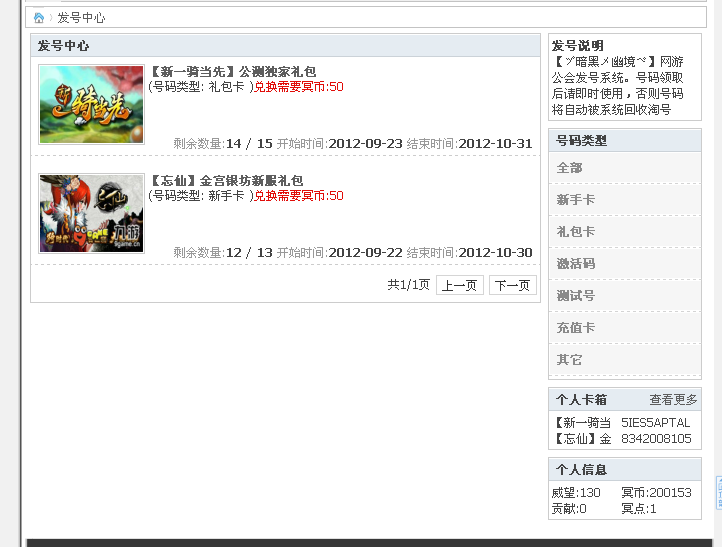The width and height of the screenshot is (722, 547).
Task: Click 共1/1页 page indicator
Action: tap(408, 285)
